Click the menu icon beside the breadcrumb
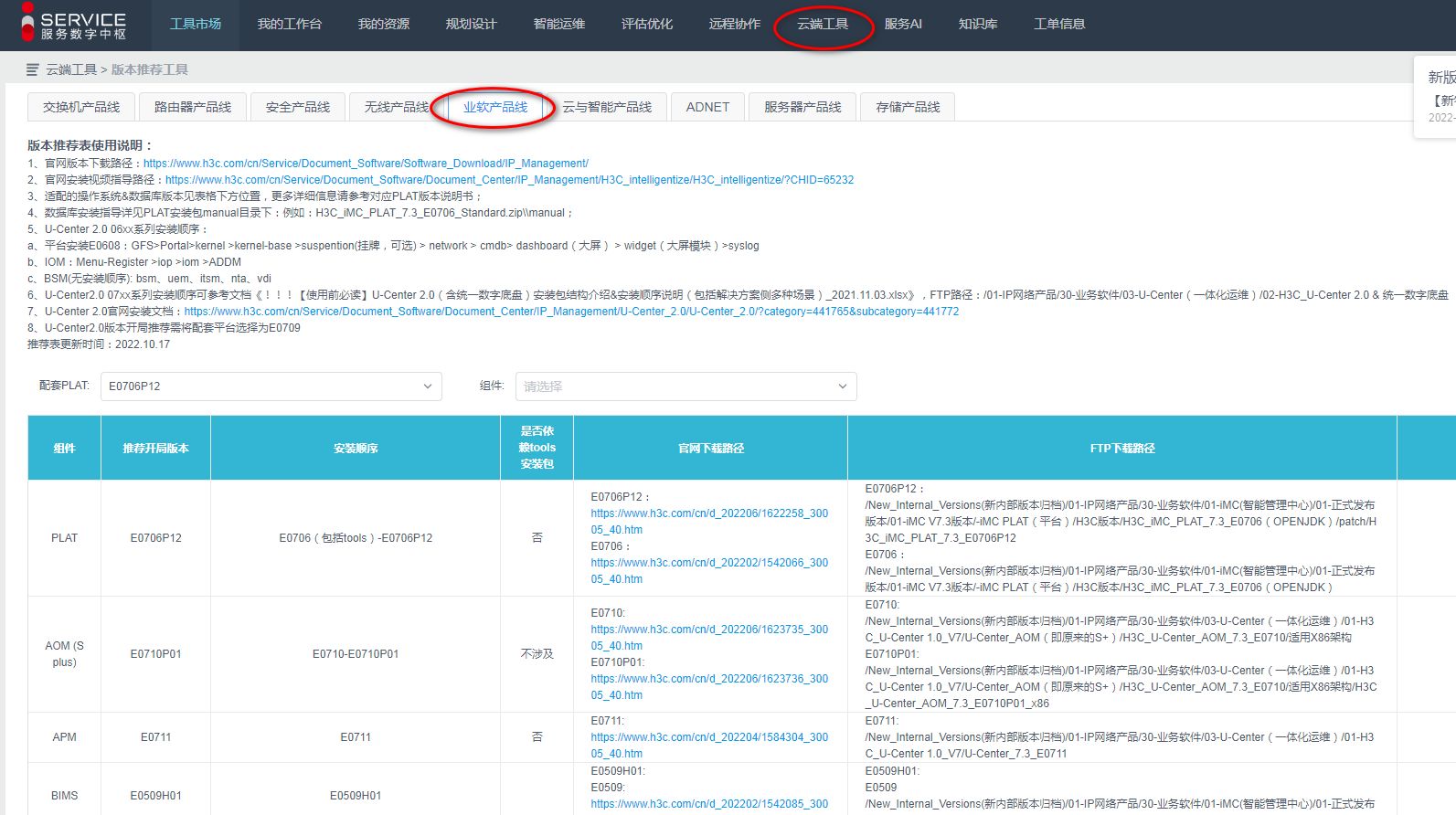Screen dimensions: 1456x815 point(33,69)
